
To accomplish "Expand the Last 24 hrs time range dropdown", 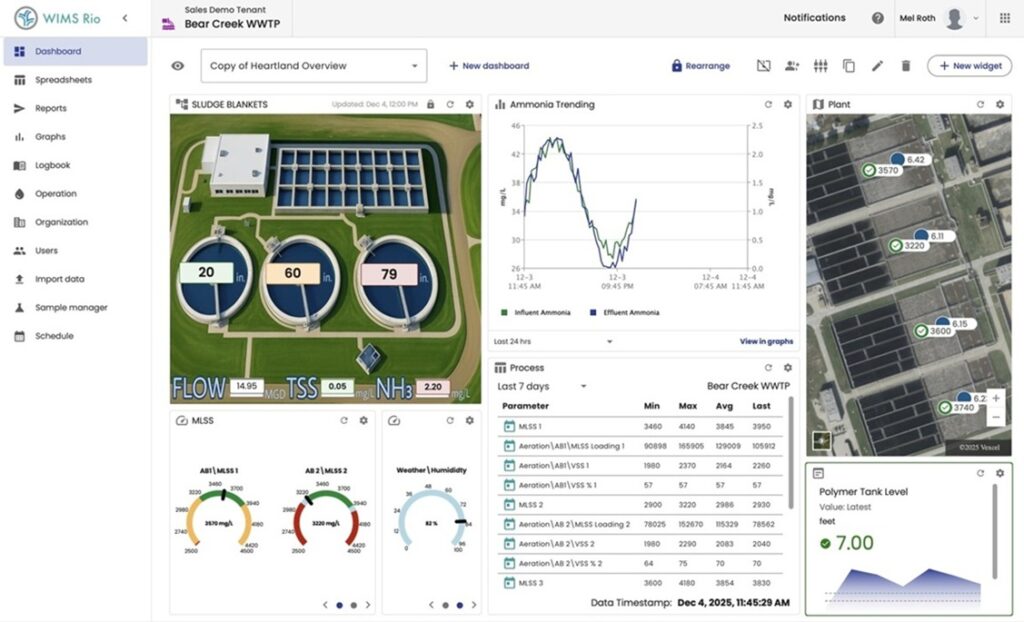I will 552,341.
